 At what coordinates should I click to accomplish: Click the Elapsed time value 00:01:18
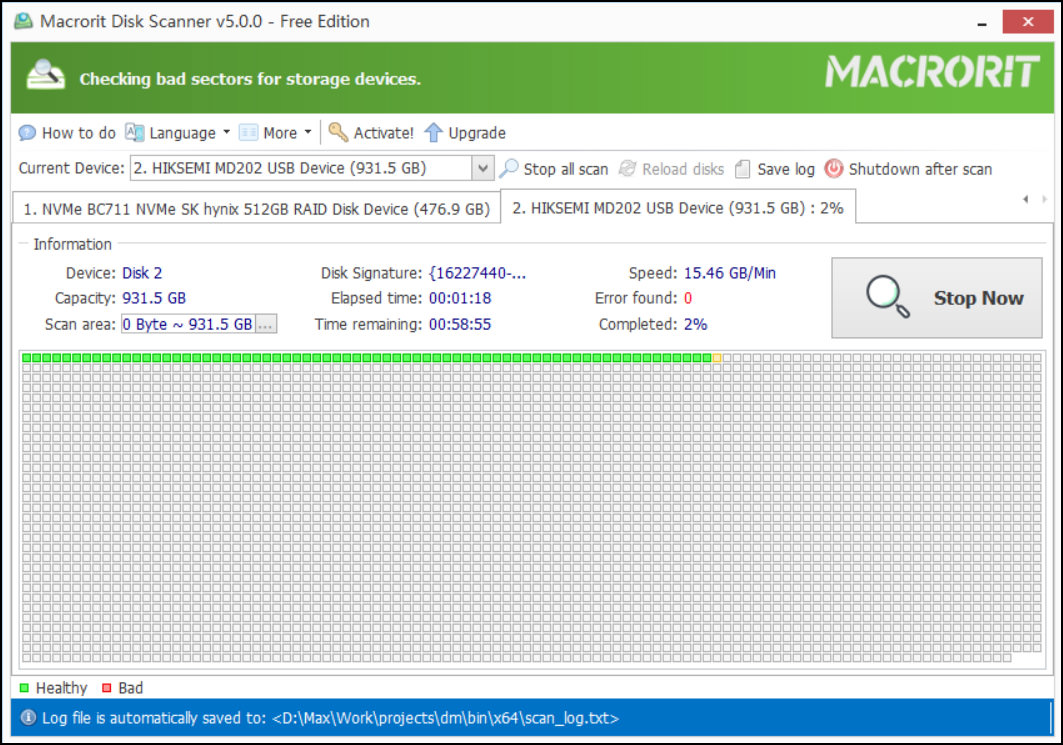[x=460, y=298]
